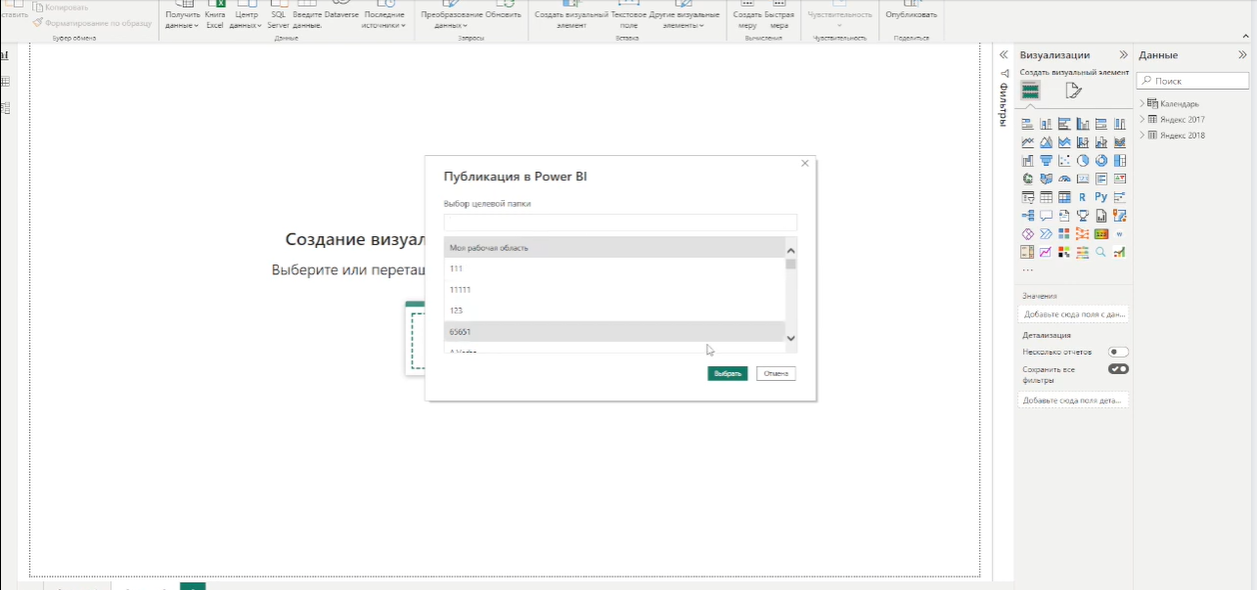The width and height of the screenshot is (1257, 590).
Task: Select the Python visual icon
Action: point(1102,195)
